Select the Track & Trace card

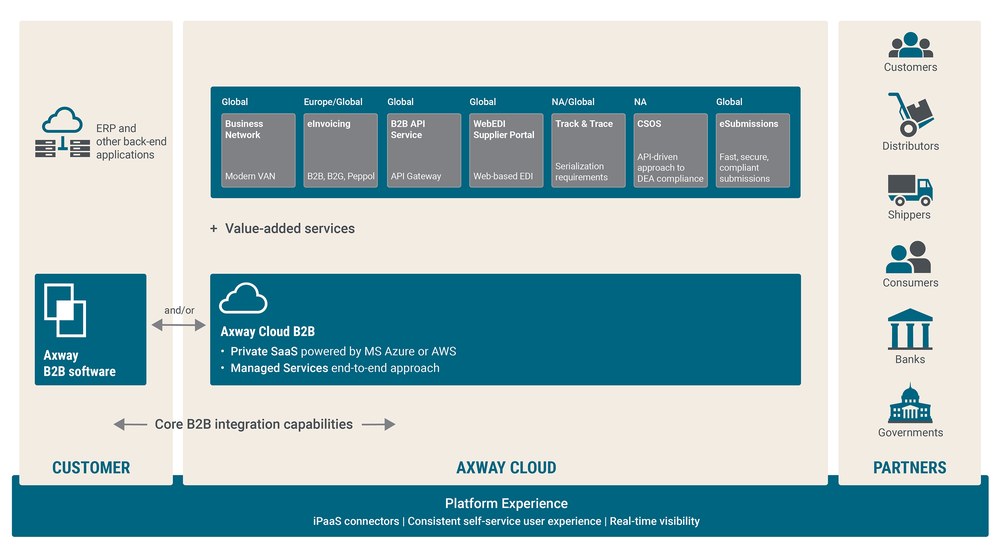click(588, 151)
